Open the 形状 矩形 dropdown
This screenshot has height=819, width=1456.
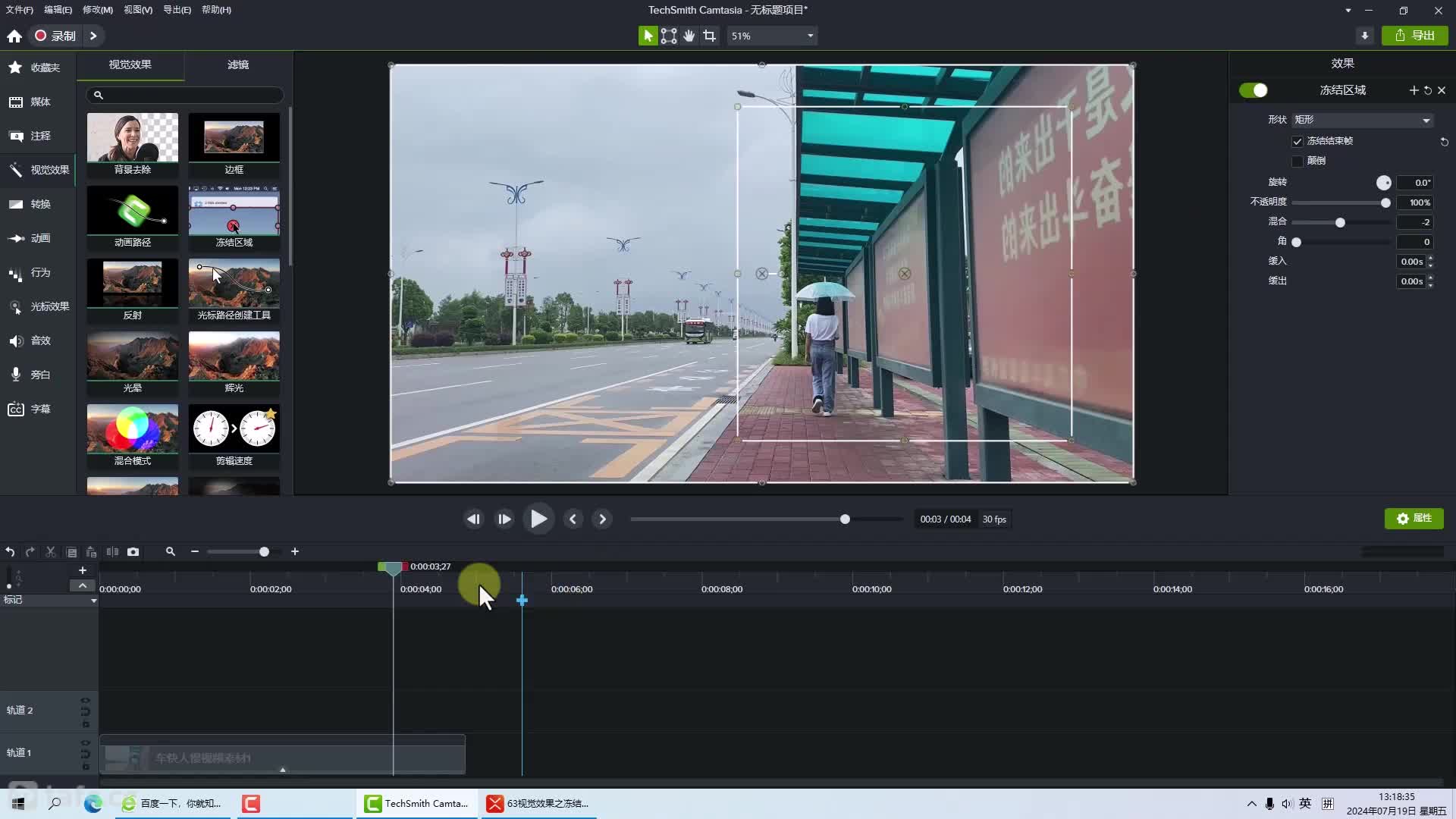tap(1363, 120)
